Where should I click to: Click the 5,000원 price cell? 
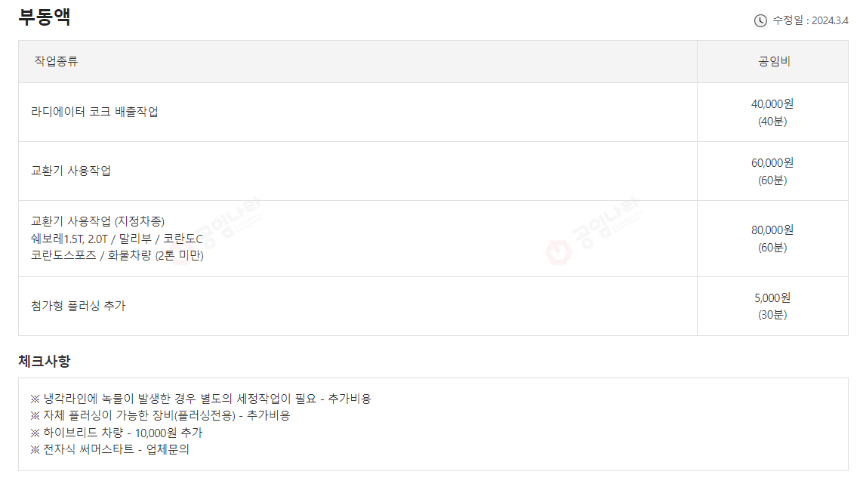[772, 306]
